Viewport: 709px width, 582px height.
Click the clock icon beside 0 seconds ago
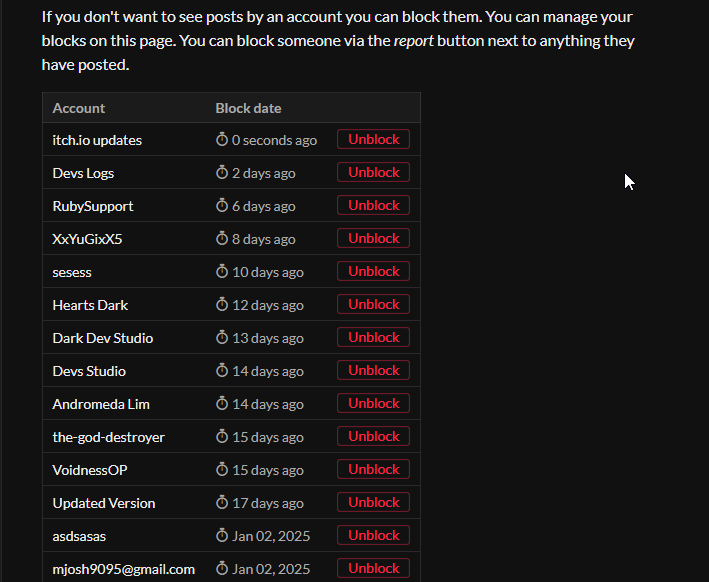(222, 140)
